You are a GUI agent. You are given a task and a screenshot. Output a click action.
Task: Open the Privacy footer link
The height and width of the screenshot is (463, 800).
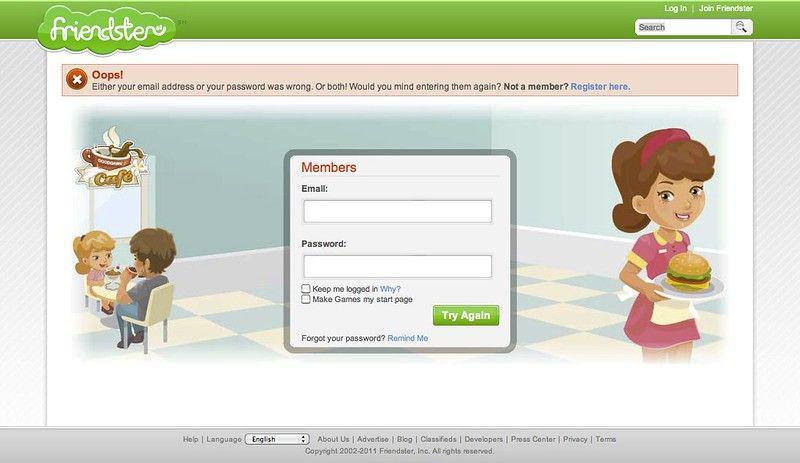coord(575,439)
